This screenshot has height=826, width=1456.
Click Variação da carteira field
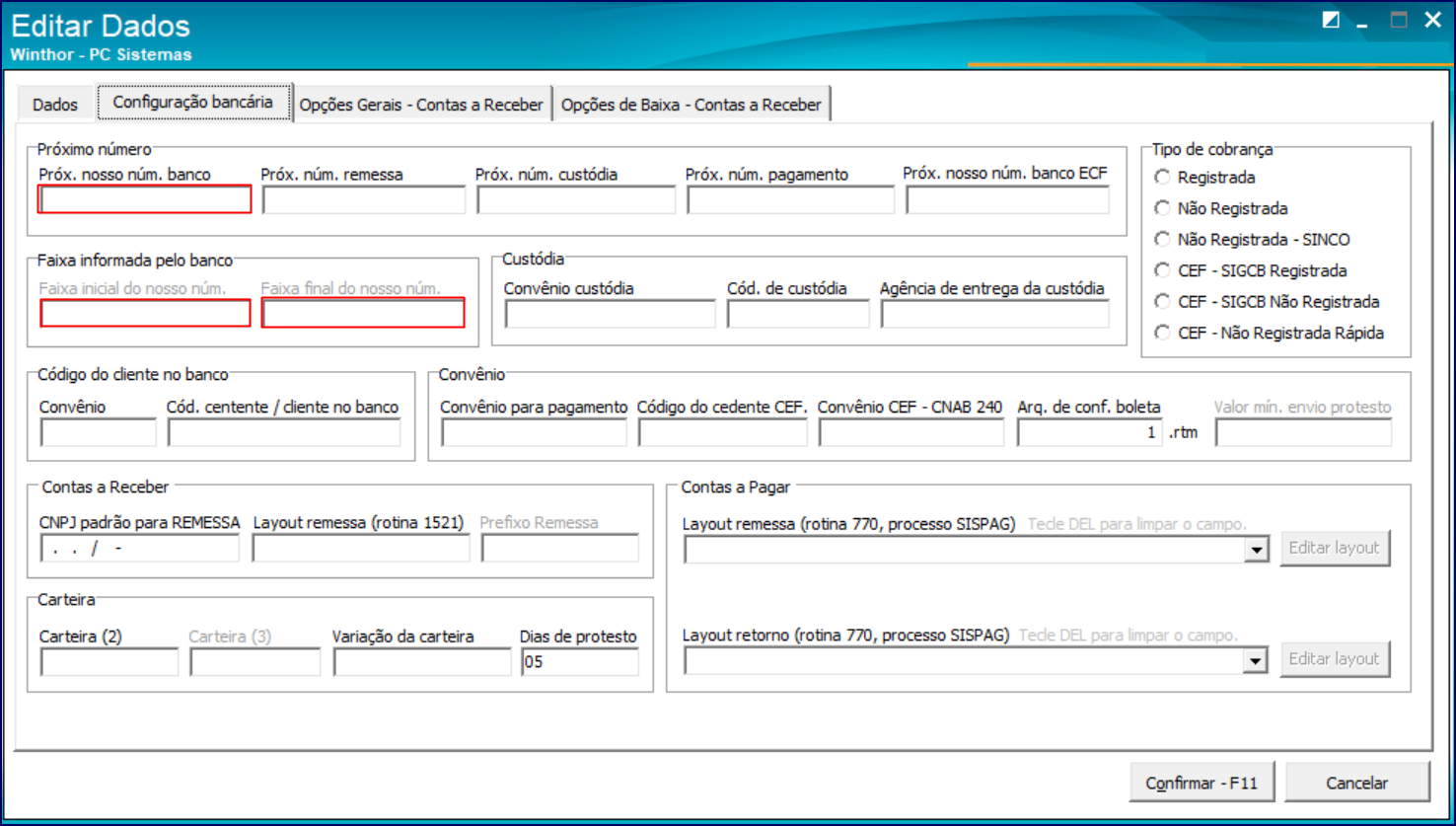coord(422,662)
